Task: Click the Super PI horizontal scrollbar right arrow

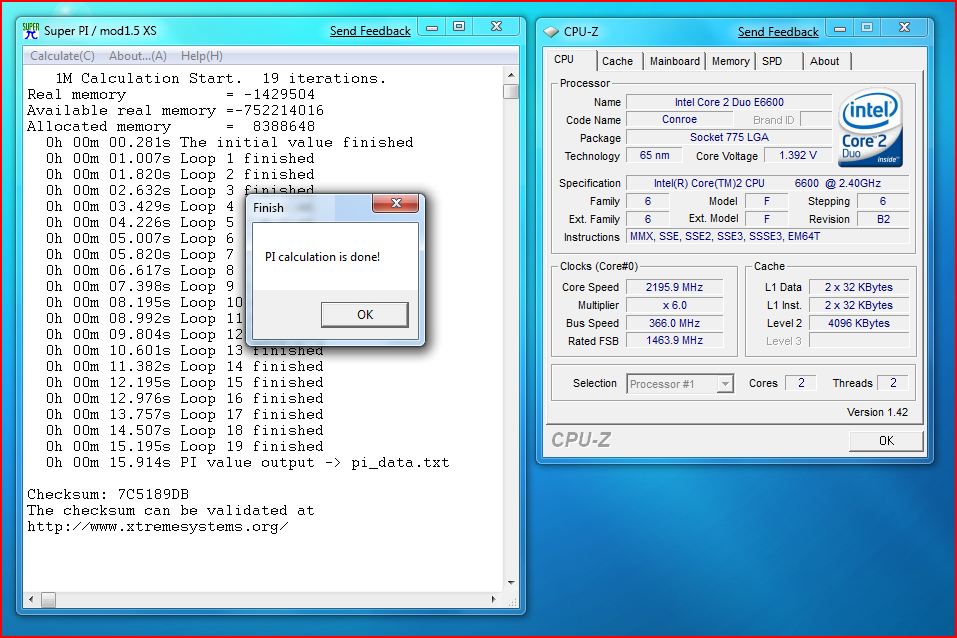Action: coord(494,600)
